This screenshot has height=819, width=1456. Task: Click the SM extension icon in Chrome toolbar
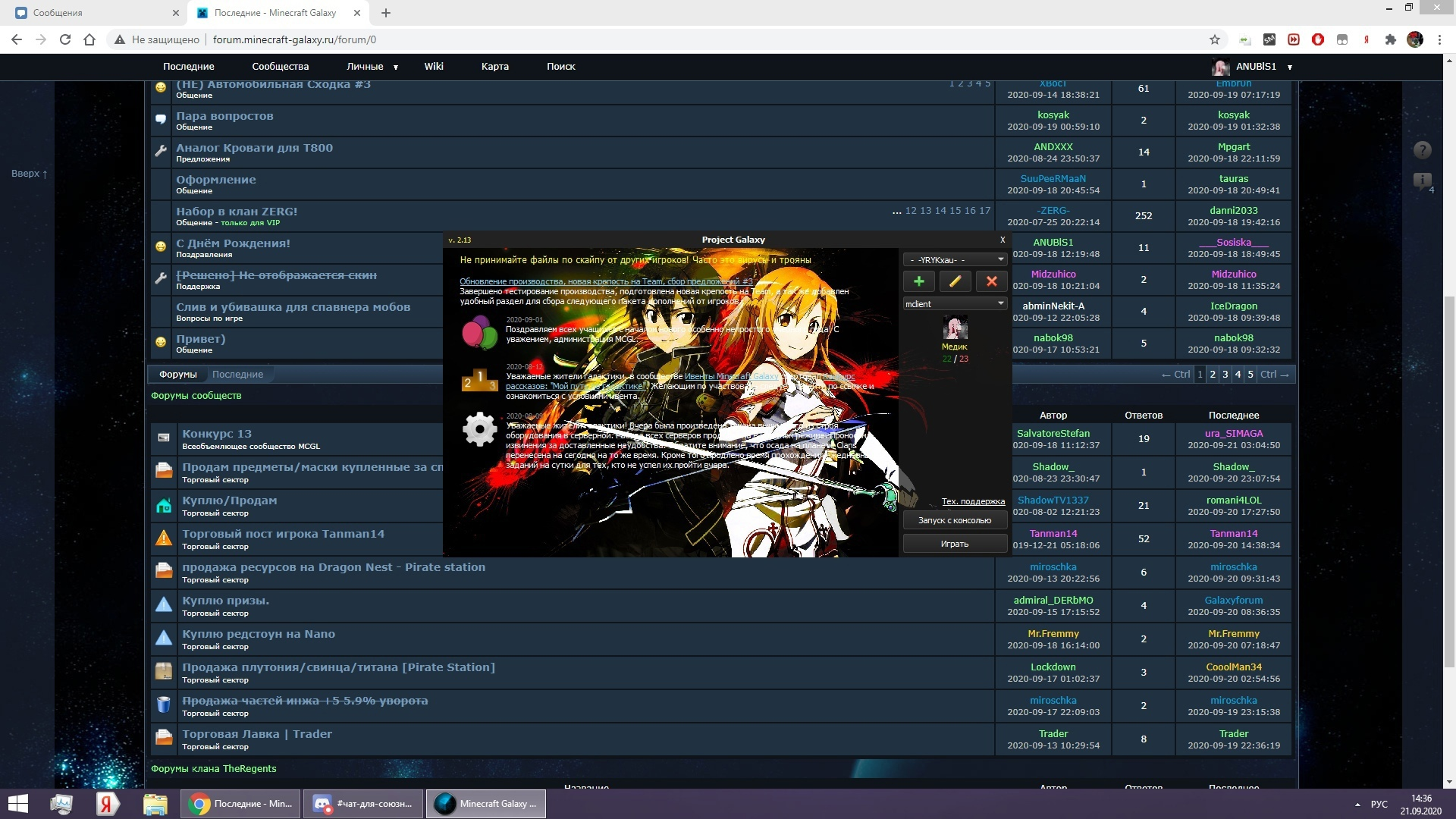(x=1269, y=39)
